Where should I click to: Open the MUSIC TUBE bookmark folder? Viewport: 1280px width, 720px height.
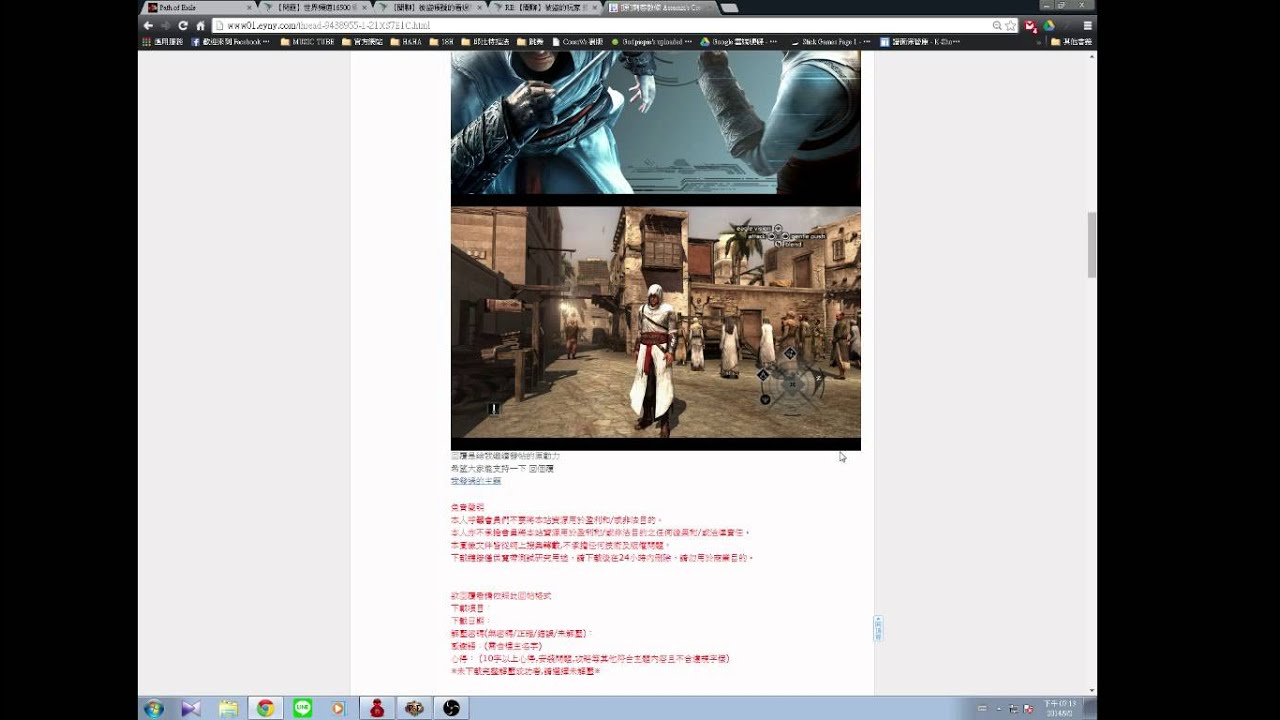coord(307,42)
